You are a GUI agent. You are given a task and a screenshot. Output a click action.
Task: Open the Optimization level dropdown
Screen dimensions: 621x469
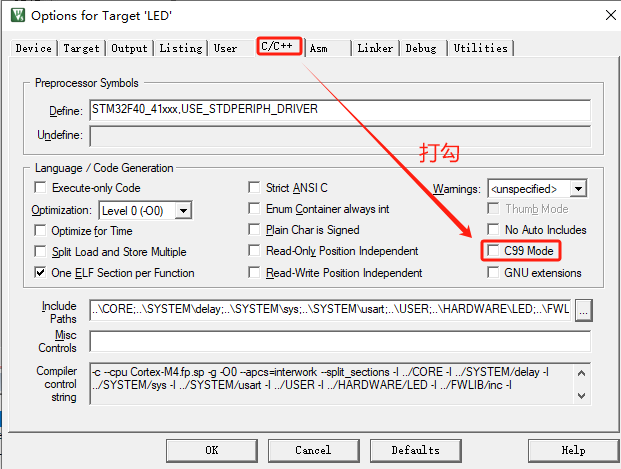coord(183,210)
